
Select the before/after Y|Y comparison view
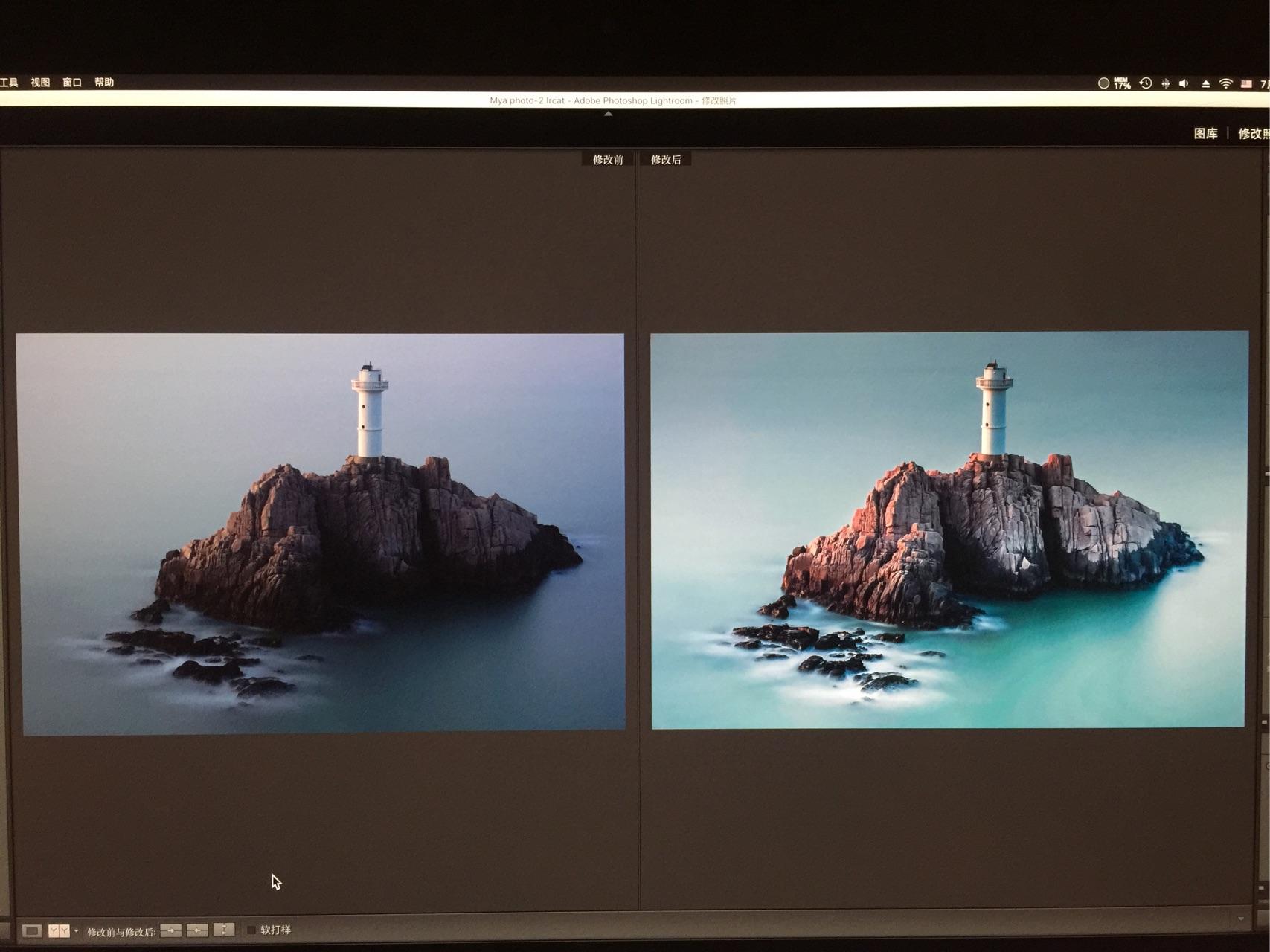point(58,930)
